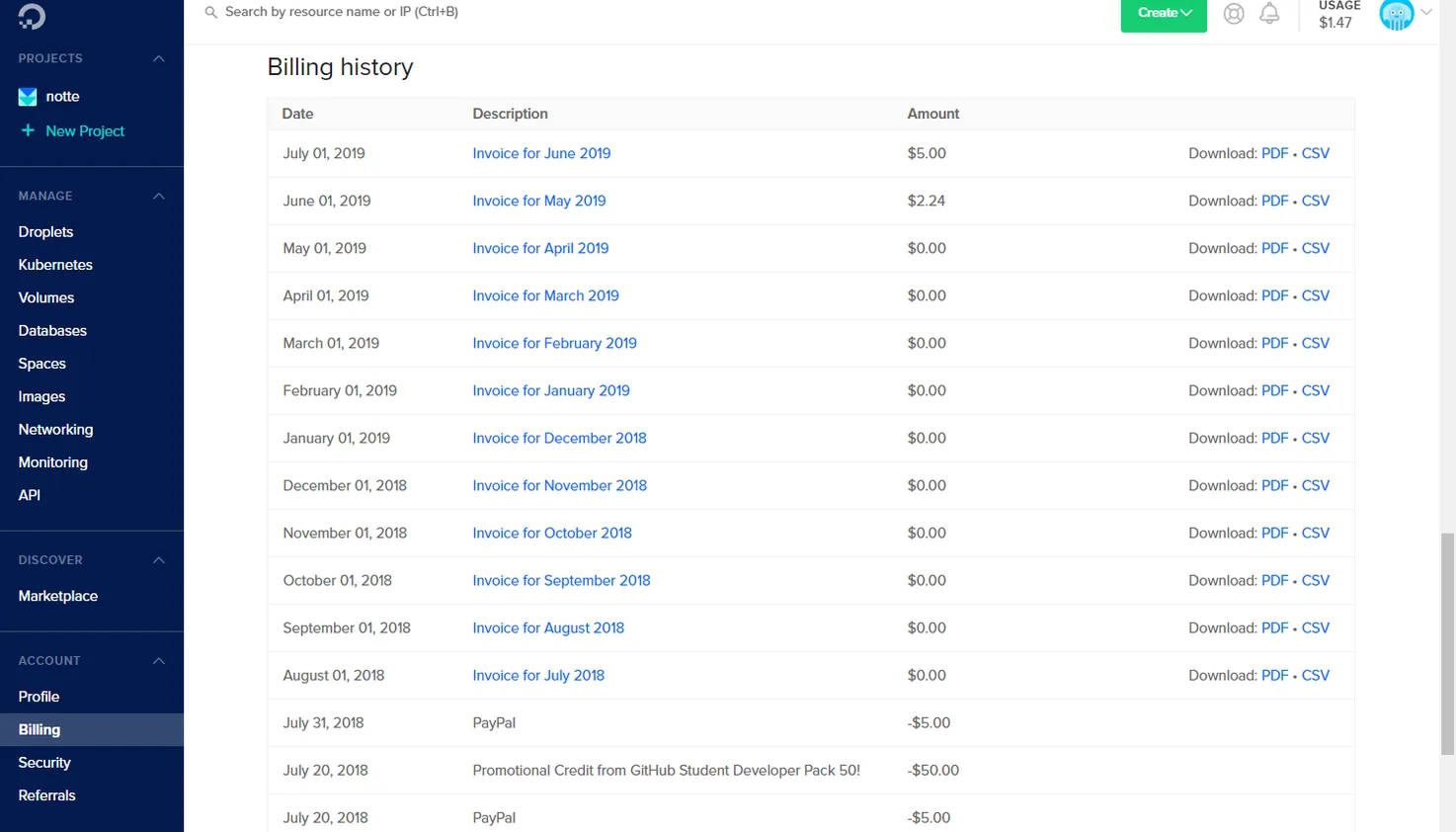Open the Kubernetes section
The image size is (1456, 832).
[x=55, y=265]
